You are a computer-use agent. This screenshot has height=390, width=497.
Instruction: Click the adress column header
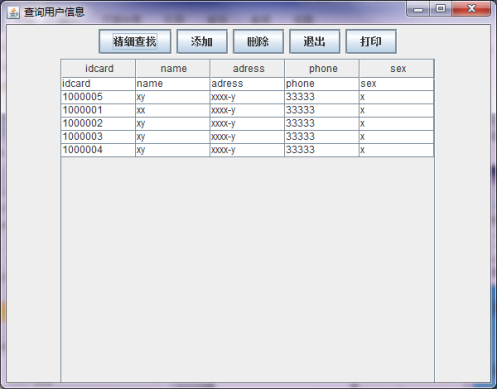(x=248, y=69)
